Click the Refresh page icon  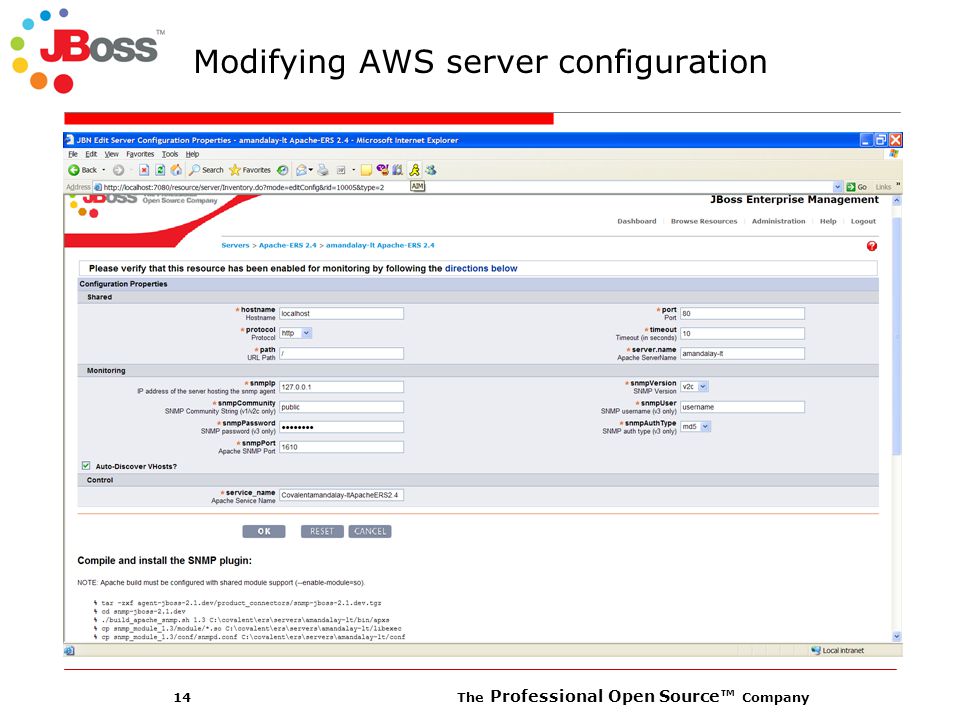click(160, 170)
